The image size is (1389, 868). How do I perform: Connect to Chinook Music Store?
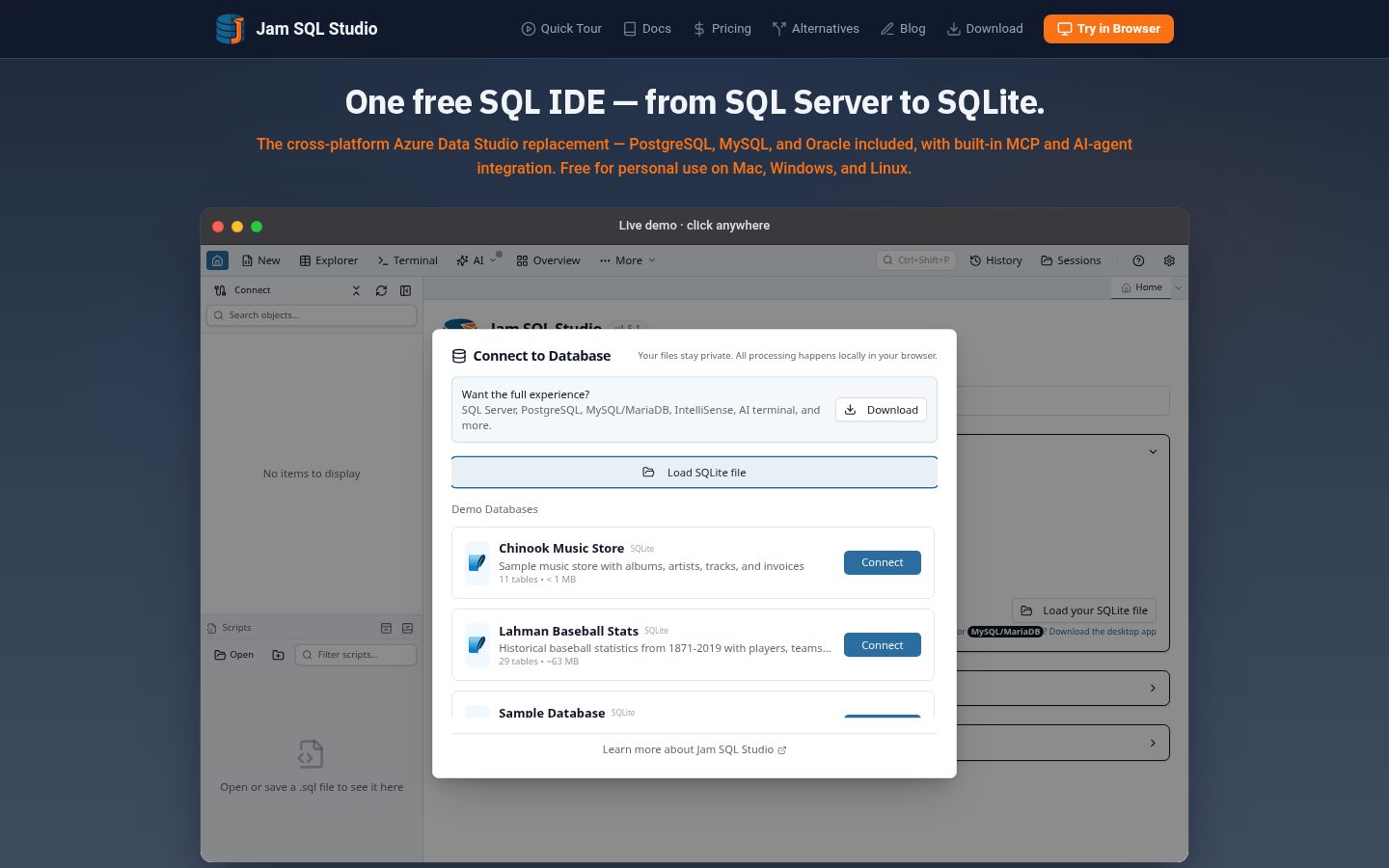883,562
